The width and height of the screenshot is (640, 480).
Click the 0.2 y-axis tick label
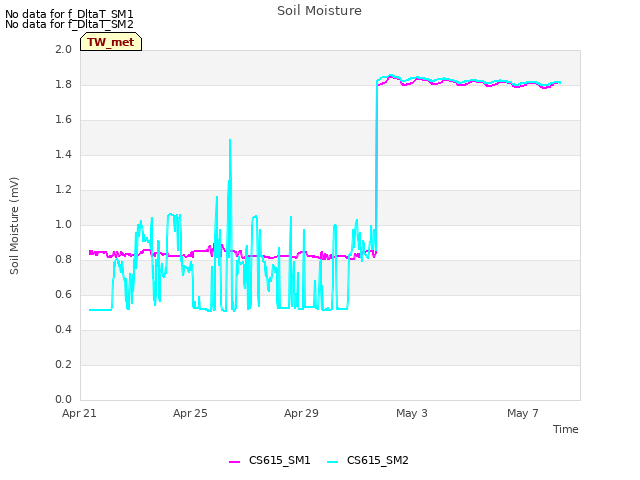point(63,364)
